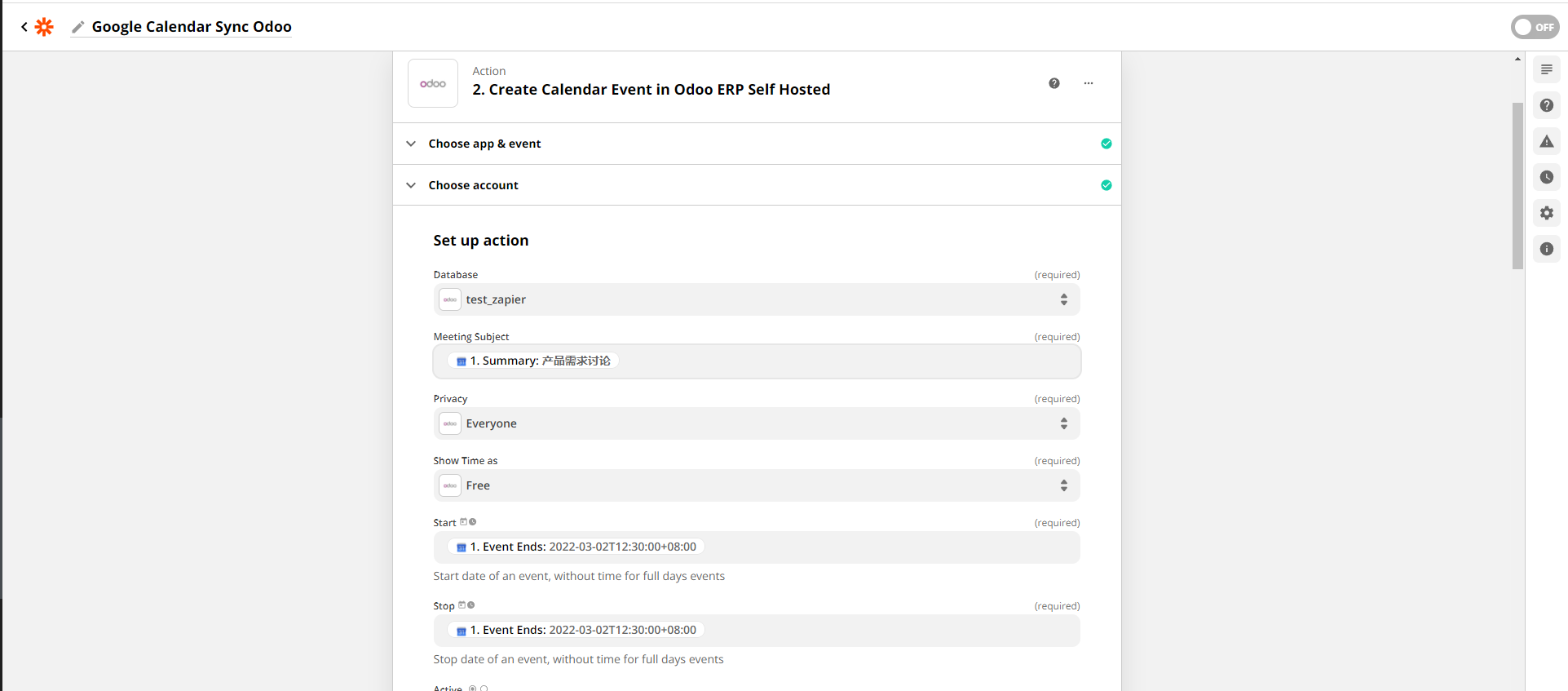Open the Zap notes panel in sidebar
1568x691 pixels.
pyautogui.click(x=1547, y=69)
